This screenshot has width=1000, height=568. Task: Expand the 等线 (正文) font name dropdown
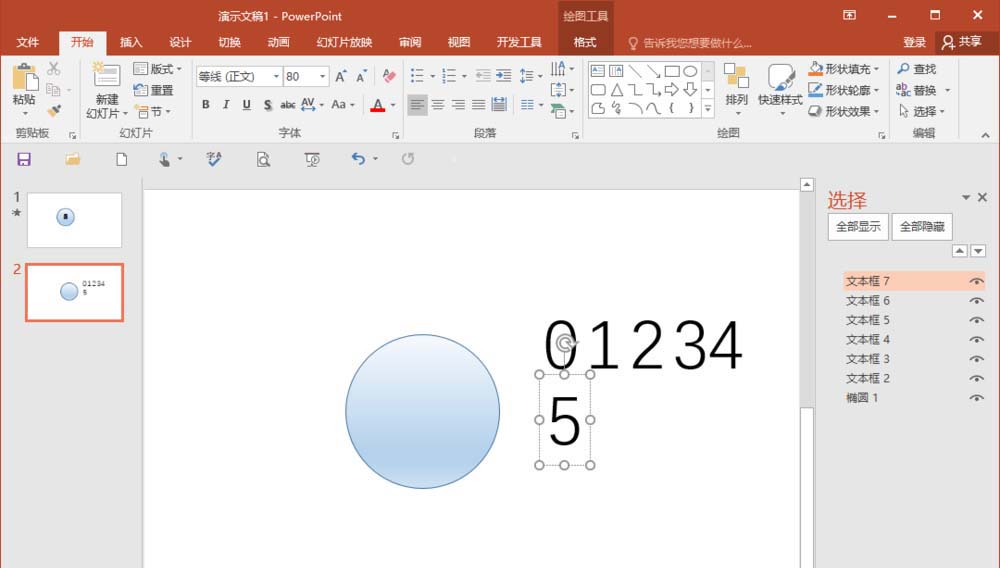tap(276, 76)
